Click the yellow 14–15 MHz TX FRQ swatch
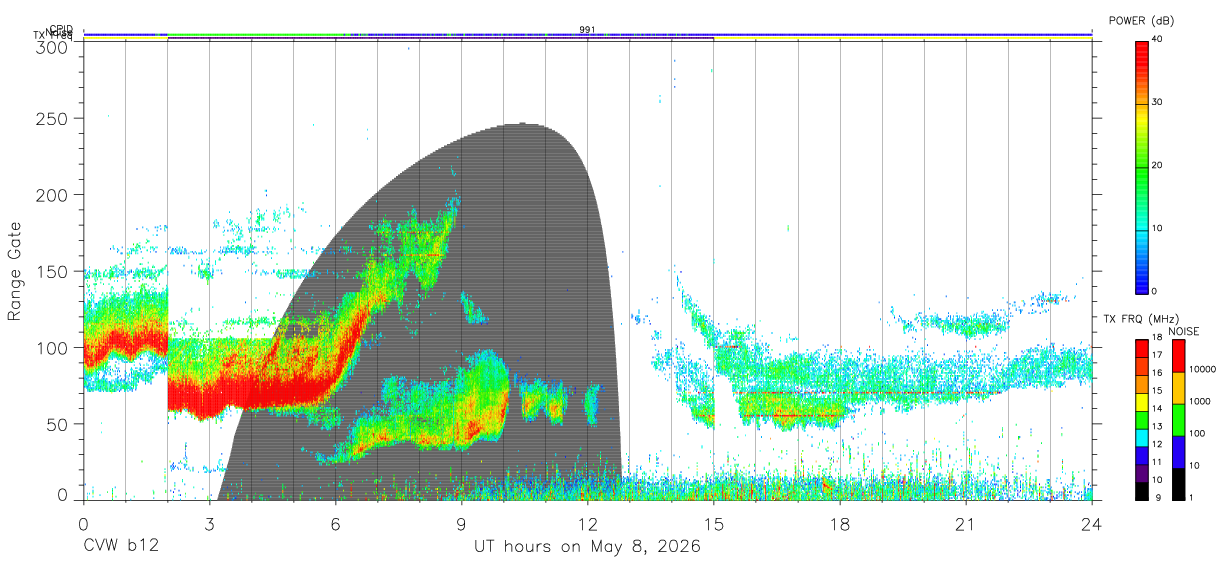Image resolution: width=1228 pixels, height=567 pixels. point(1141,402)
